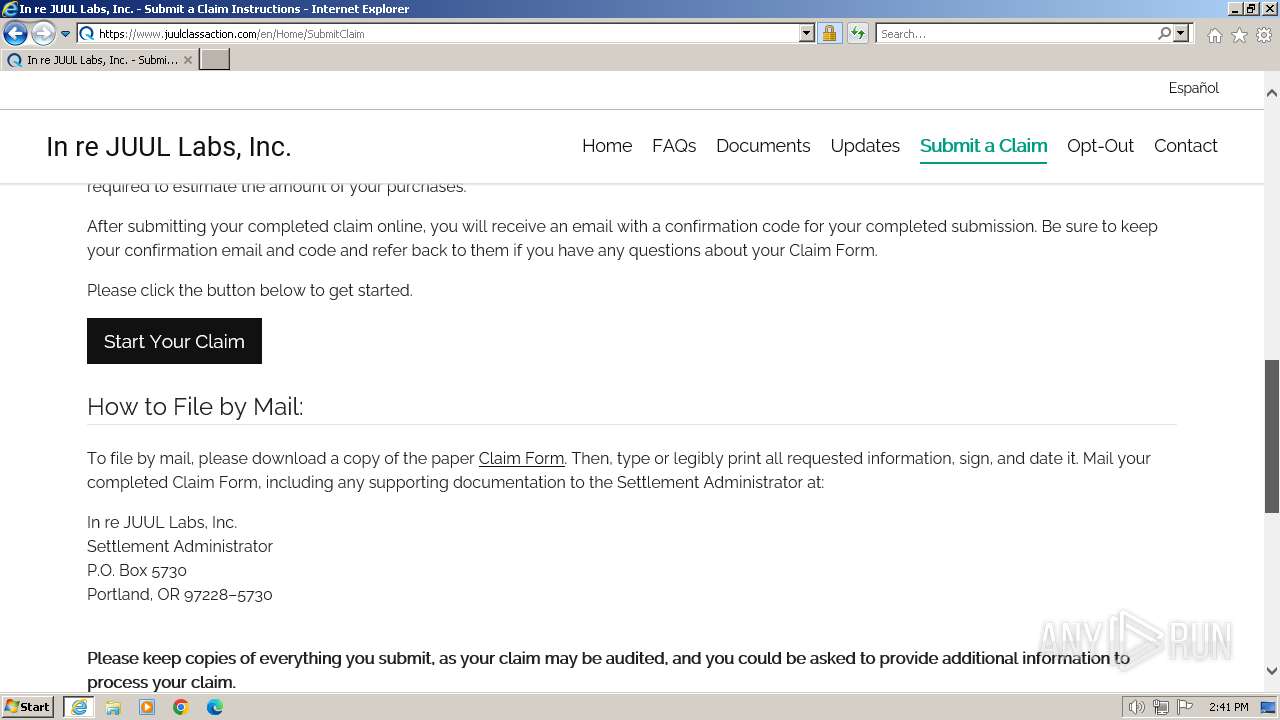Close the In re JUUL Labs tab
Image resolution: width=1280 pixels, height=720 pixels.
[x=187, y=60]
